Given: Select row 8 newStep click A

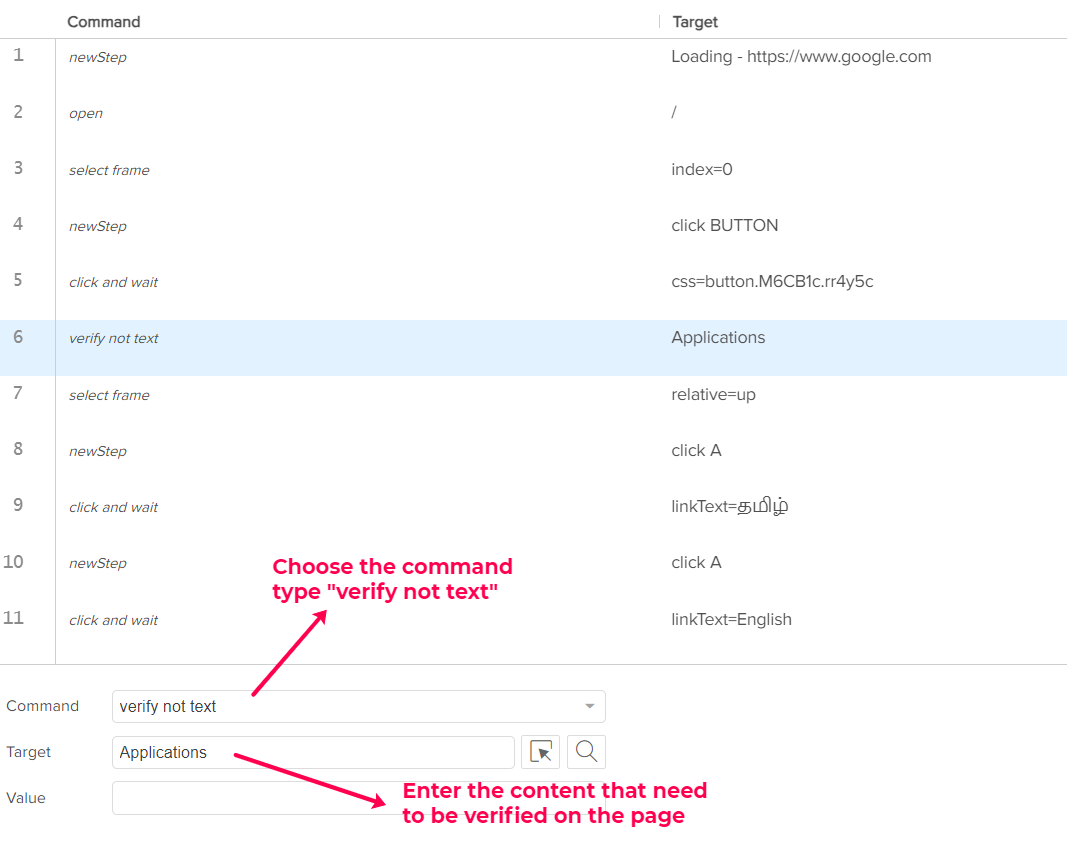Looking at the screenshot, I should point(98,451).
